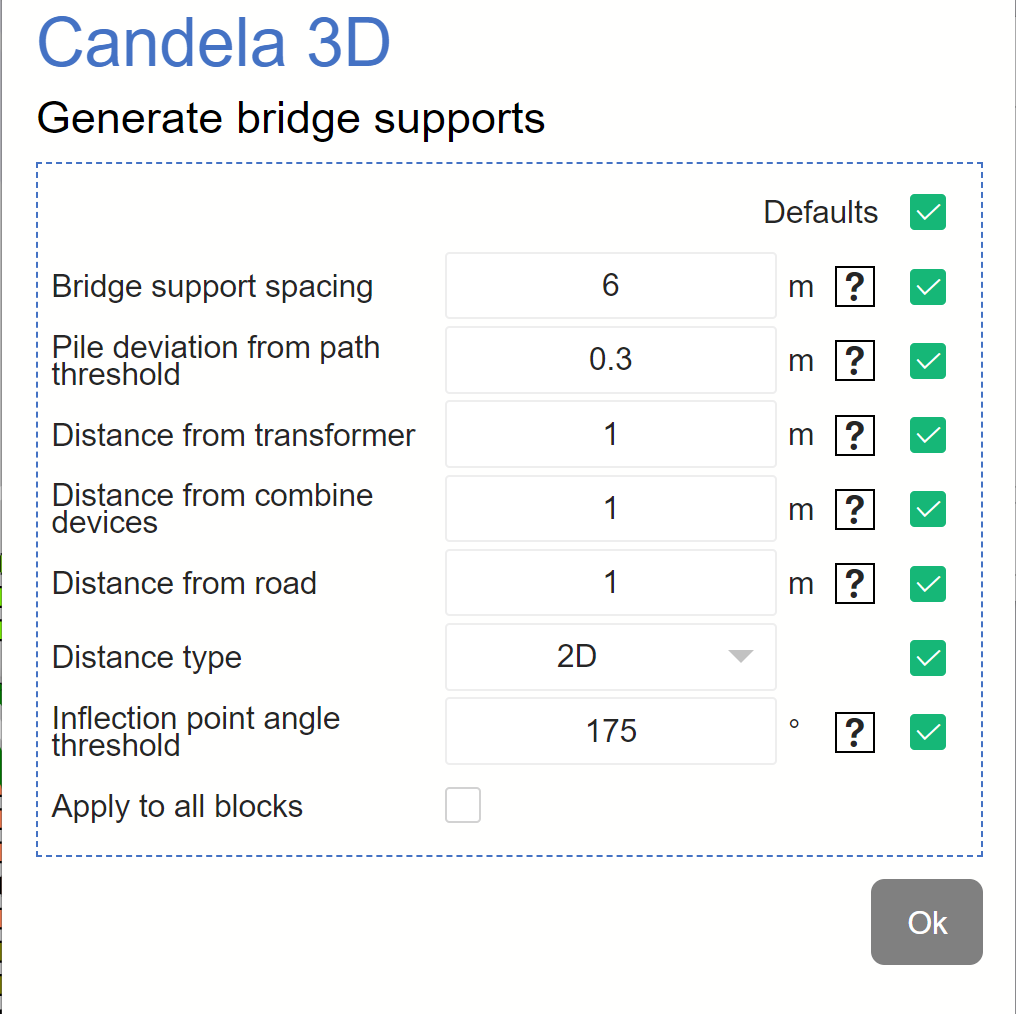Viewport: 1016px width, 1014px height.
Task: Toggle the Defaults checkbox
Action: (927, 212)
